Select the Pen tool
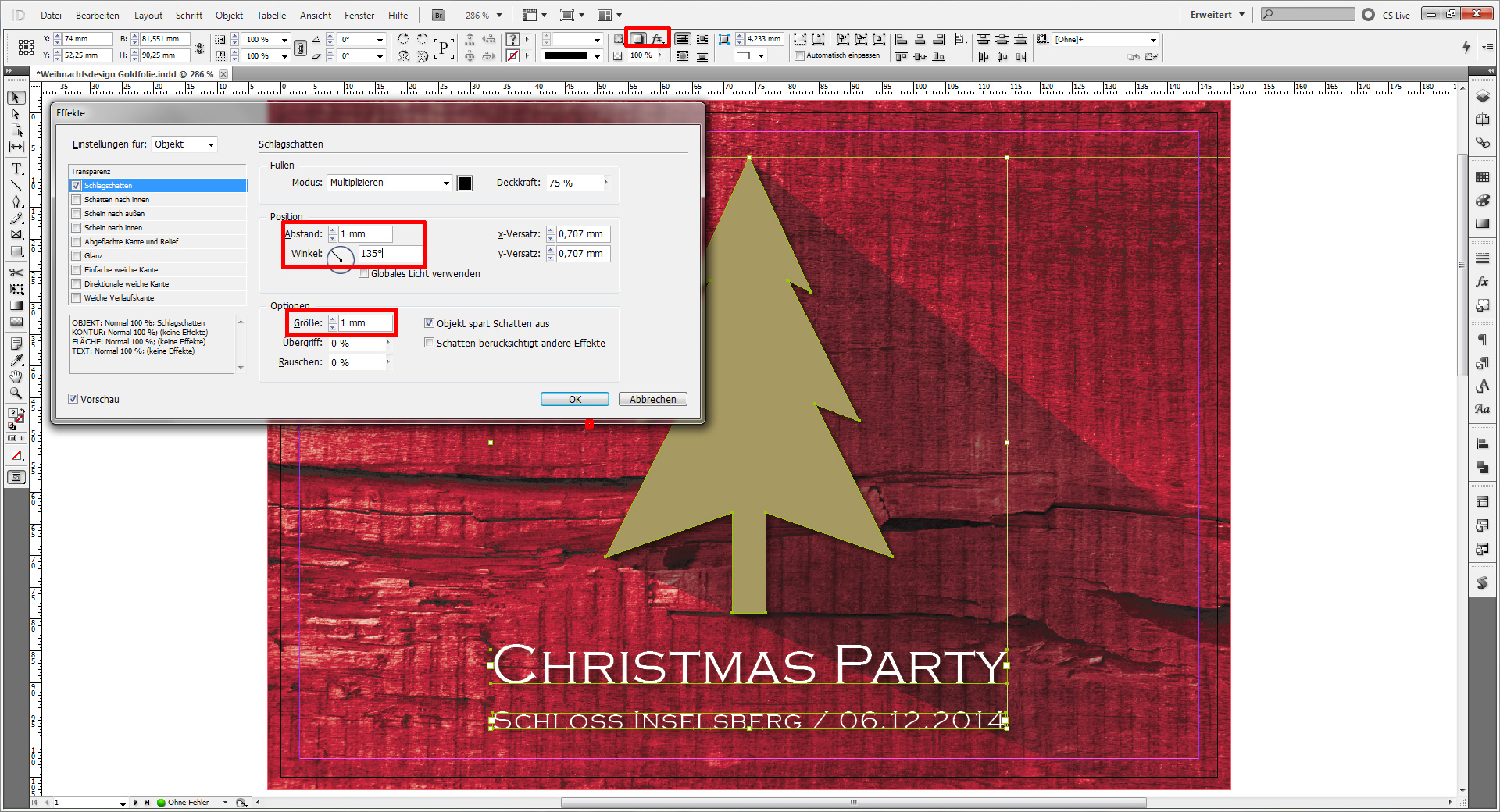This screenshot has width=1500, height=812. coord(16,202)
